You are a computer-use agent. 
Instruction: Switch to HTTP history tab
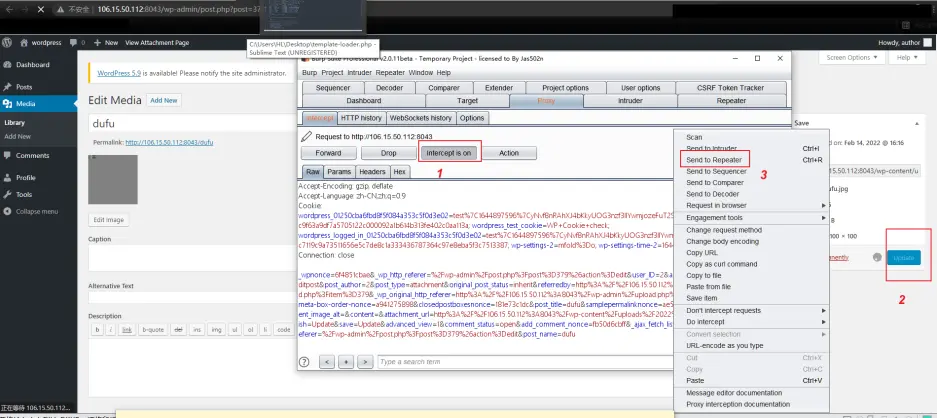point(362,118)
